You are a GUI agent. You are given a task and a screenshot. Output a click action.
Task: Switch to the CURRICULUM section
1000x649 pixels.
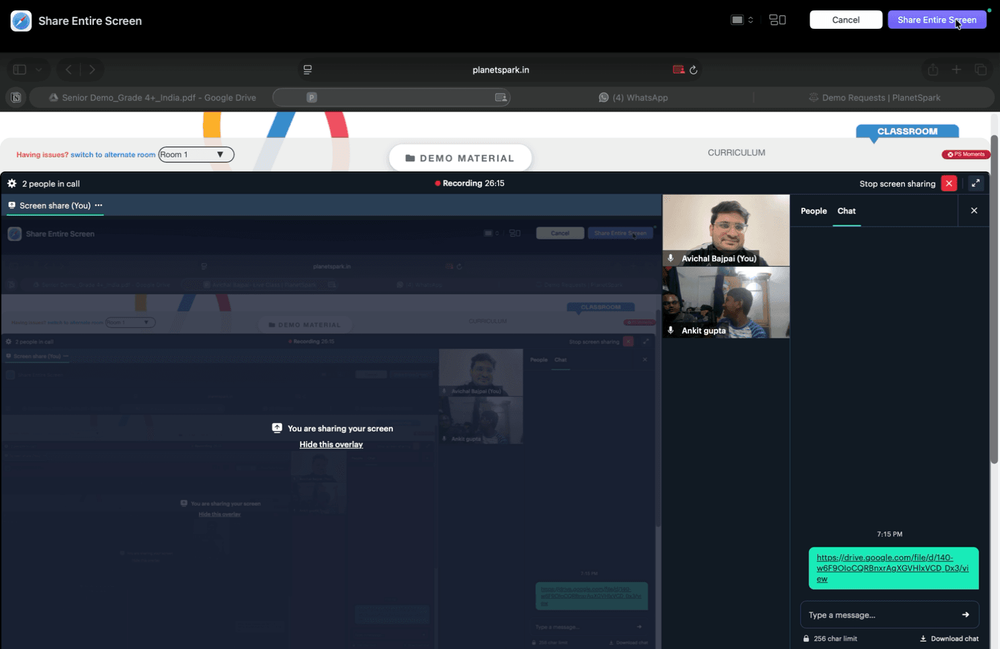736,152
